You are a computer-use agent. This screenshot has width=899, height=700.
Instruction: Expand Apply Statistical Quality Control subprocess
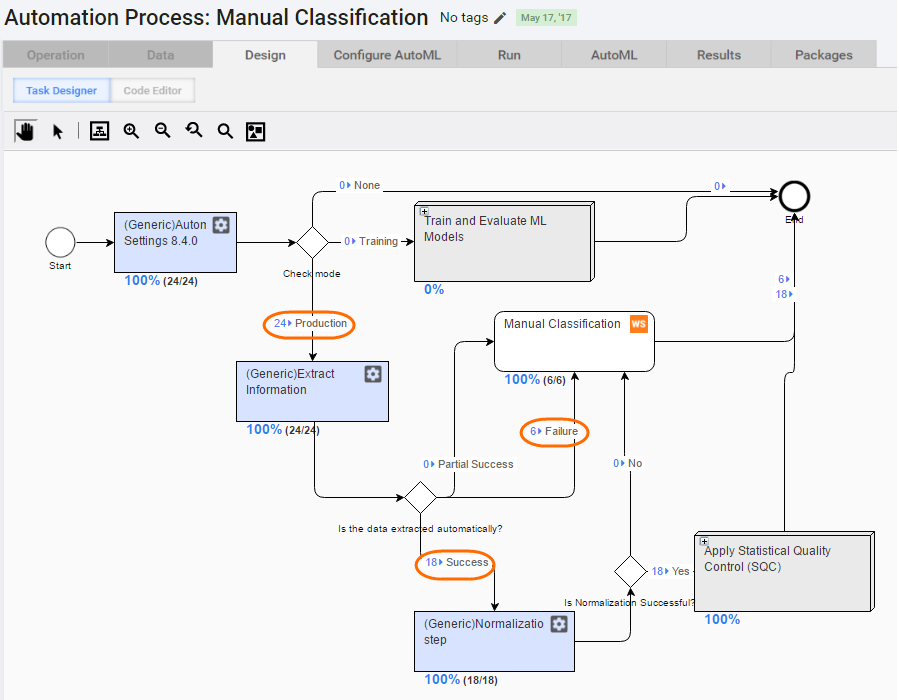pos(704,541)
